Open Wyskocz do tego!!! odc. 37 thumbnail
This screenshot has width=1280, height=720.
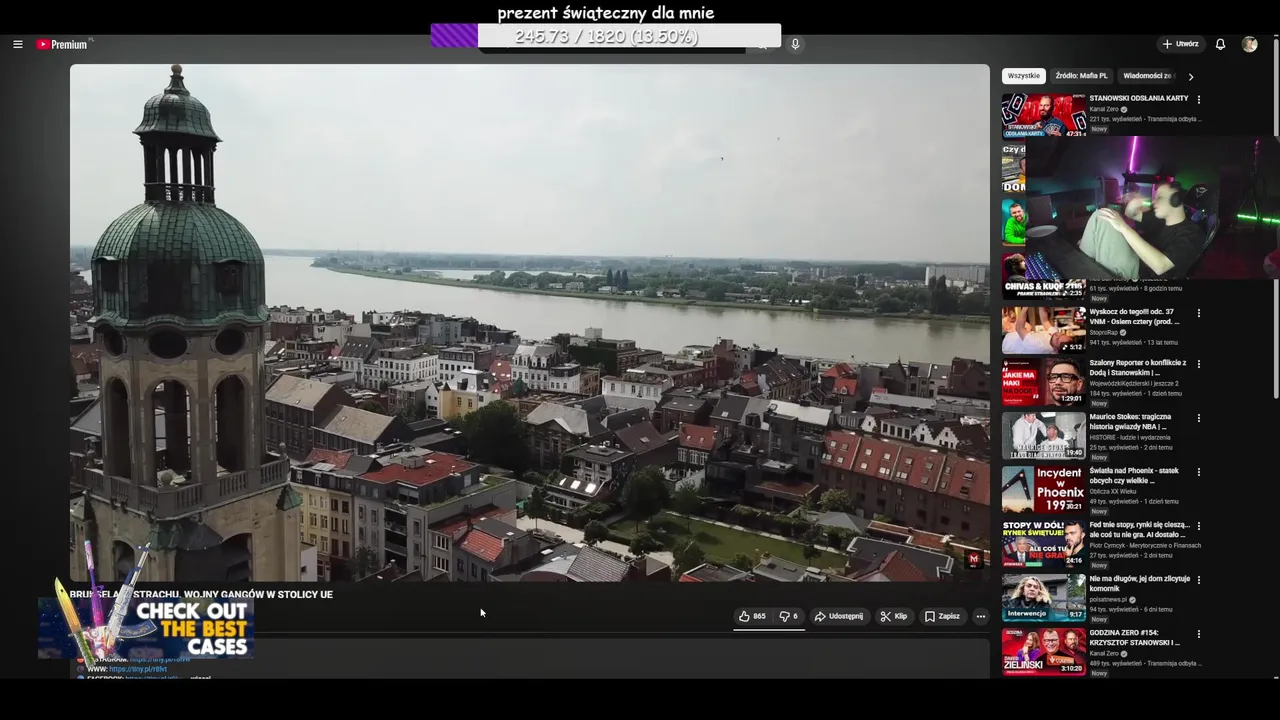[1043, 329]
